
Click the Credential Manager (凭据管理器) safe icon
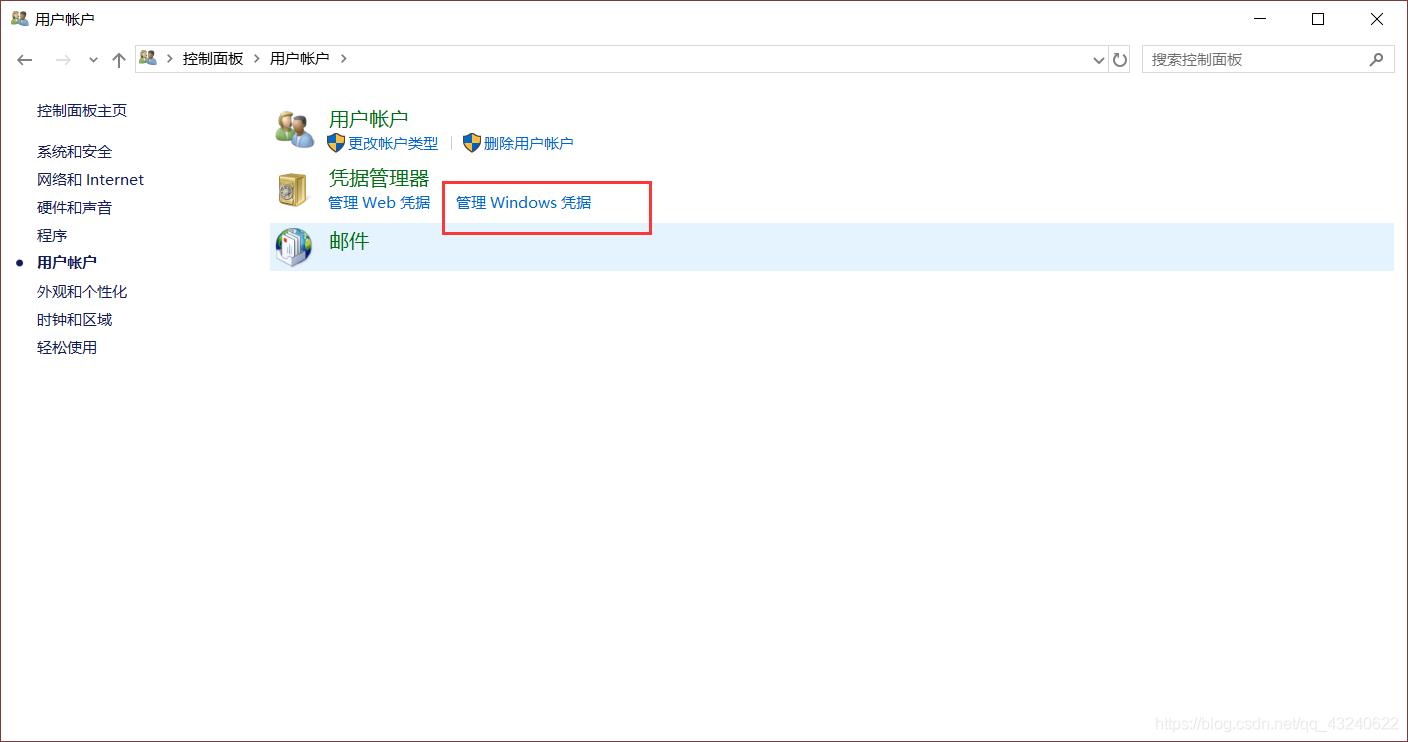[293, 188]
